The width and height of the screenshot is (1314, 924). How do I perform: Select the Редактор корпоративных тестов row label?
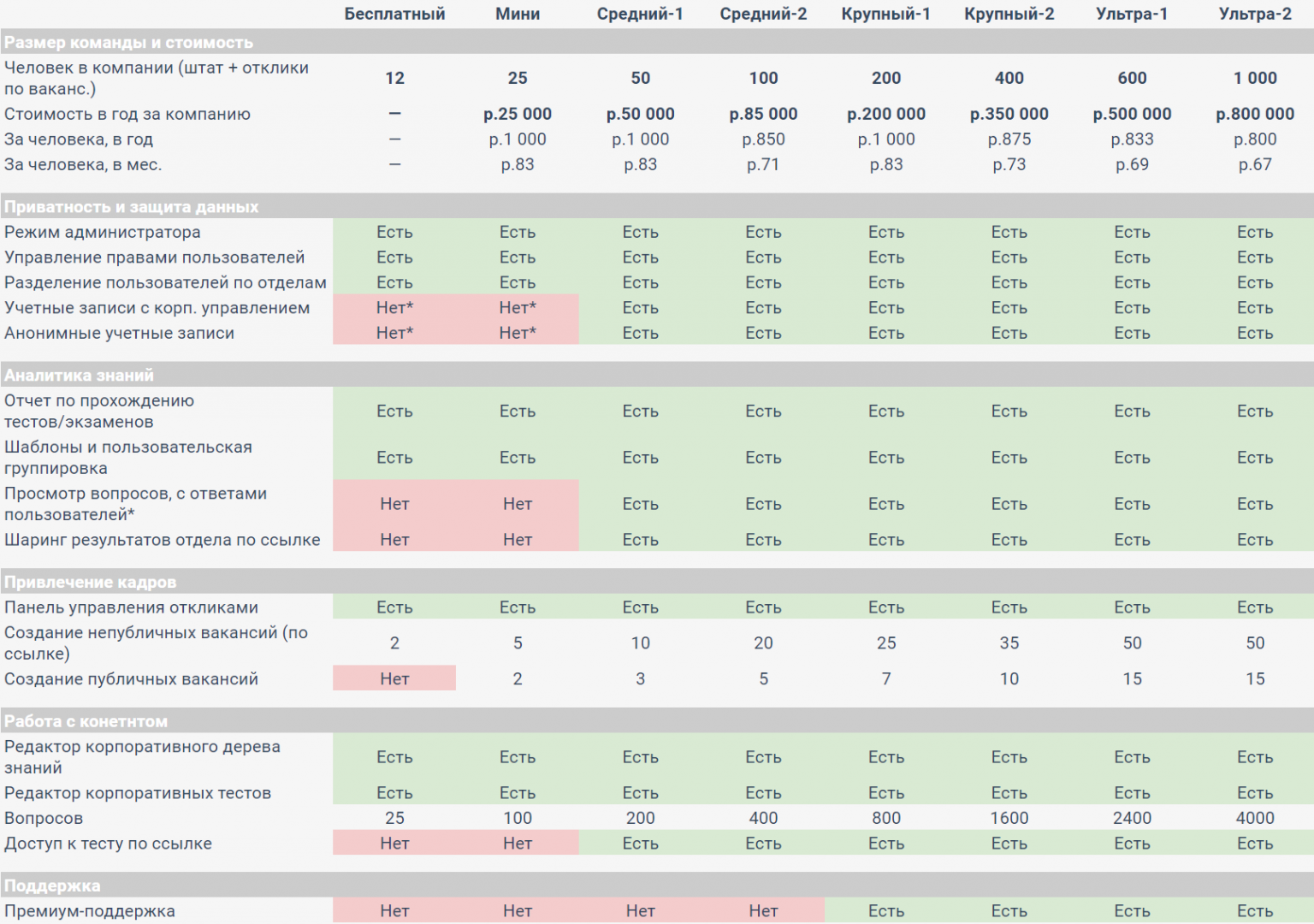tap(138, 793)
